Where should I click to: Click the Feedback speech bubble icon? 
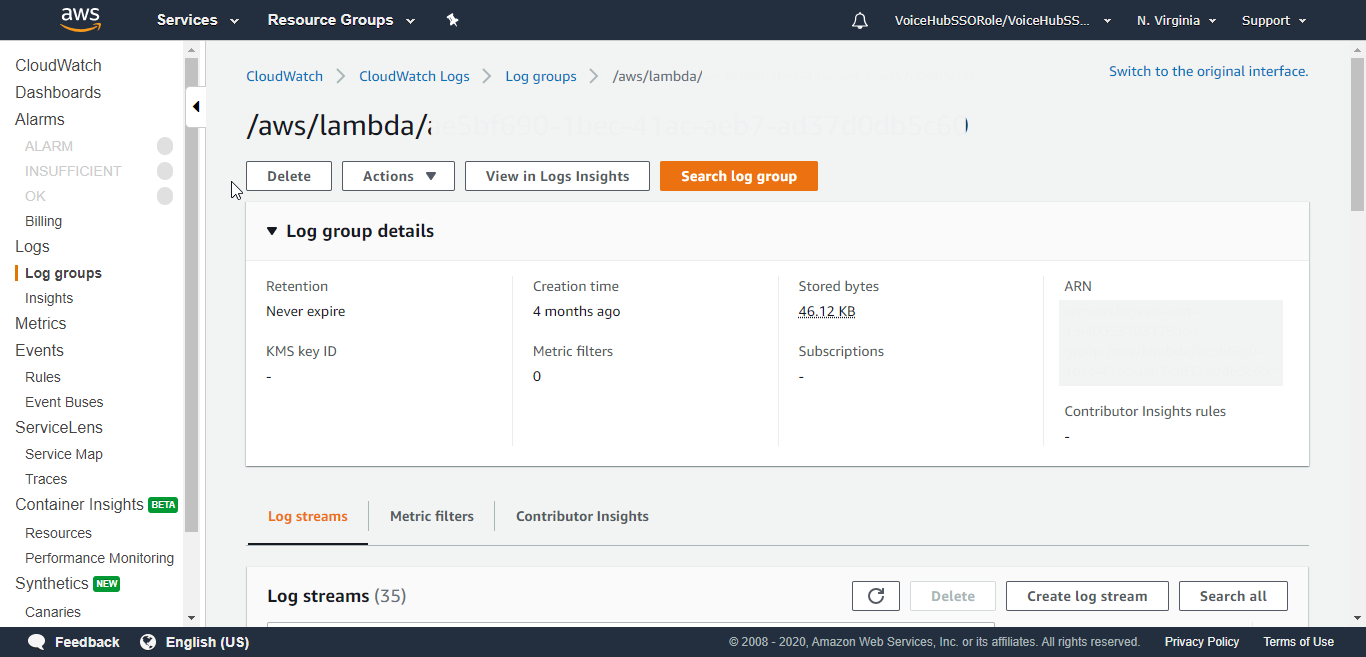(37, 642)
